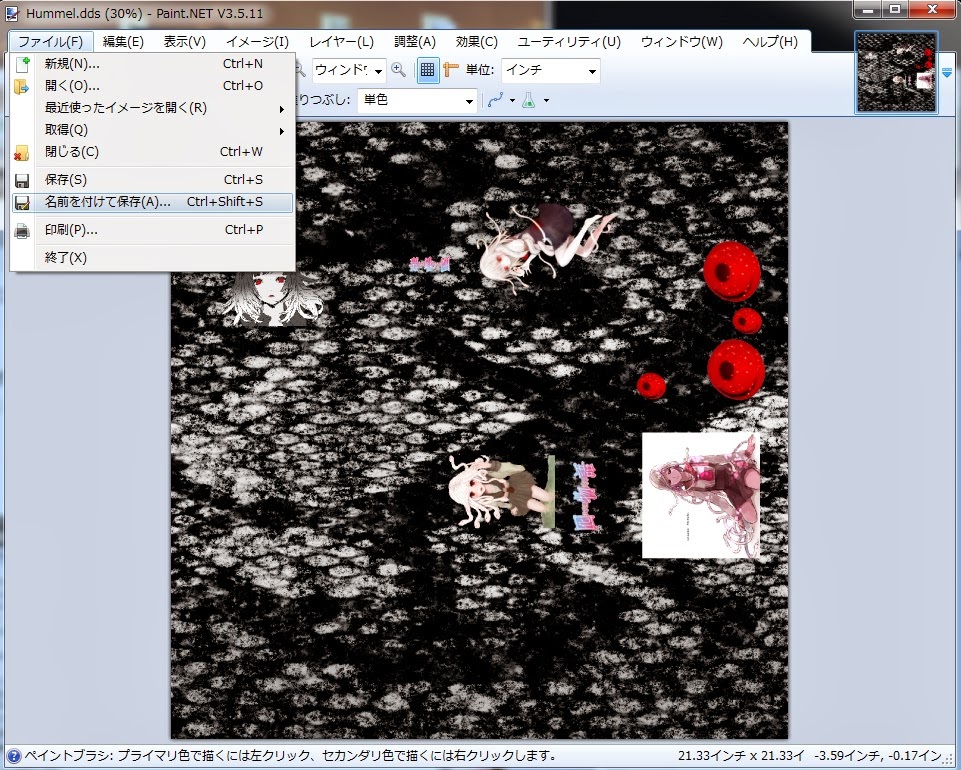
Task: Choose 名前を付けて保存(A) from the File menu
Action: (152, 202)
